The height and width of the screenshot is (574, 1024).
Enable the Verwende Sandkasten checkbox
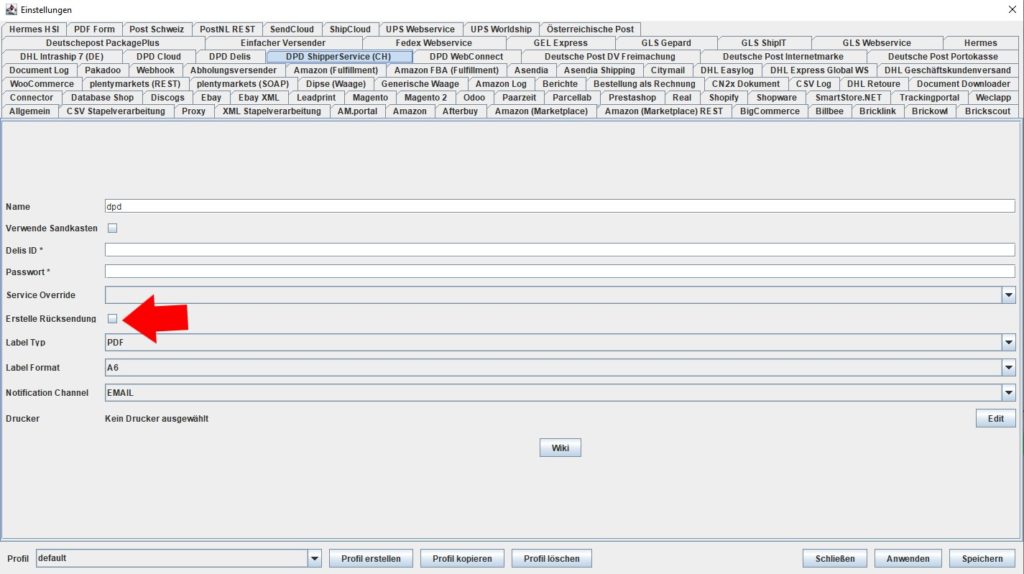point(112,228)
